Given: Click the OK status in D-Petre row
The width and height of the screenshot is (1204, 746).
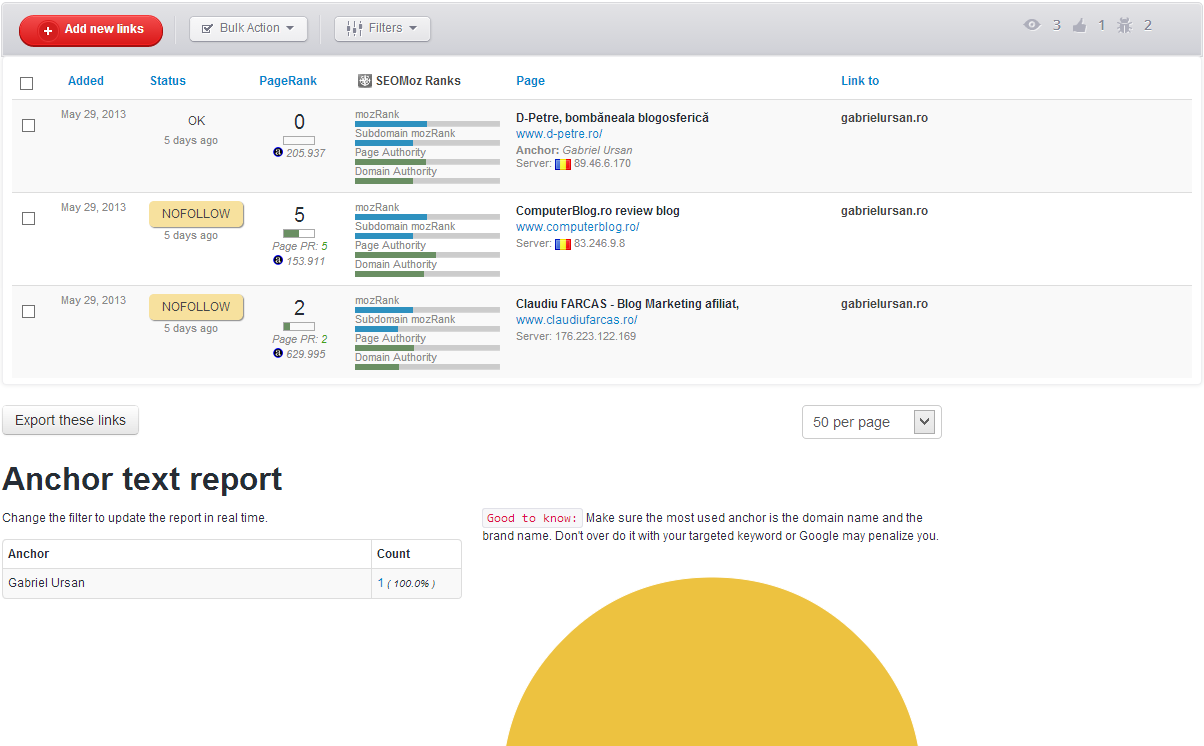Looking at the screenshot, I should pyautogui.click(x=196, y=121).
